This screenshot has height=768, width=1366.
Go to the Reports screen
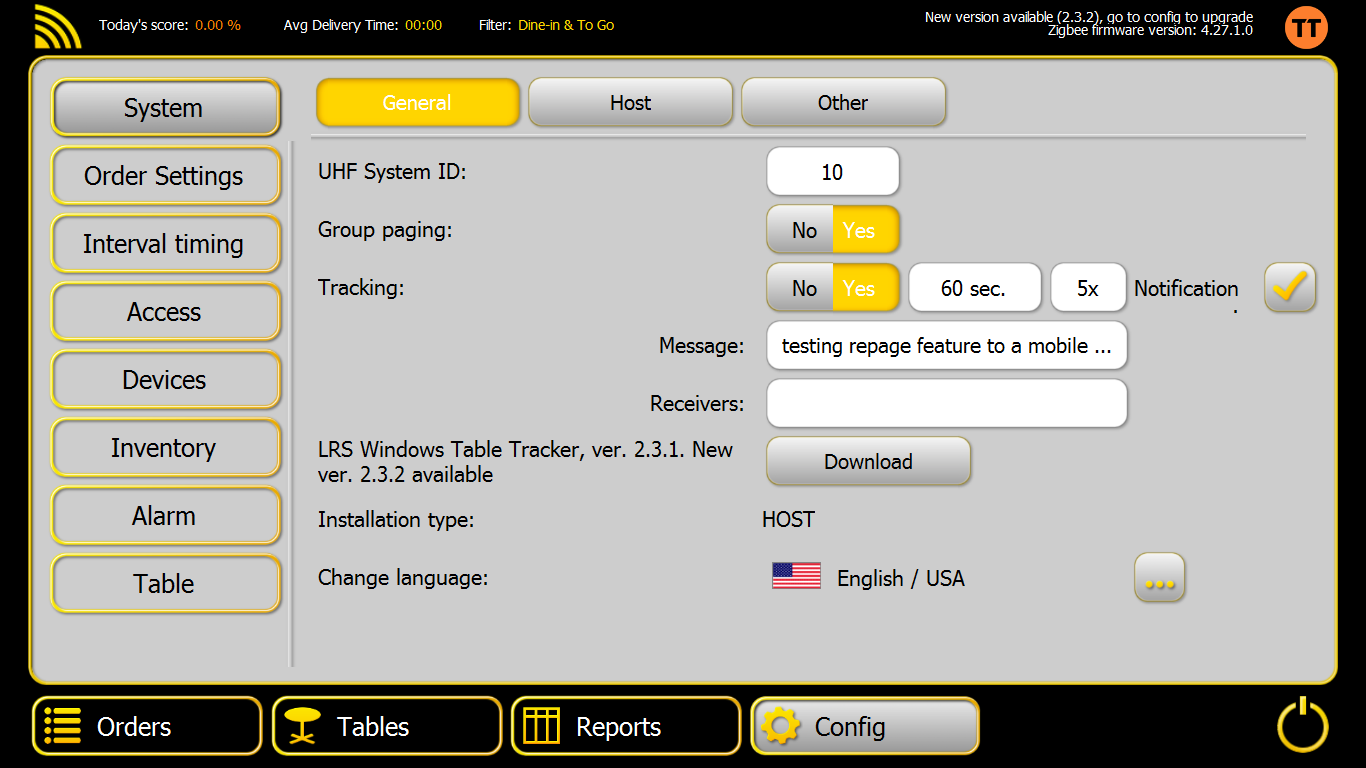[626, 726]
